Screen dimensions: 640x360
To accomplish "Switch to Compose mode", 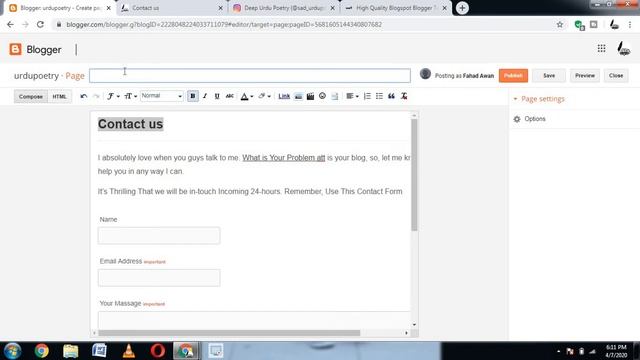I will [31, 97].
